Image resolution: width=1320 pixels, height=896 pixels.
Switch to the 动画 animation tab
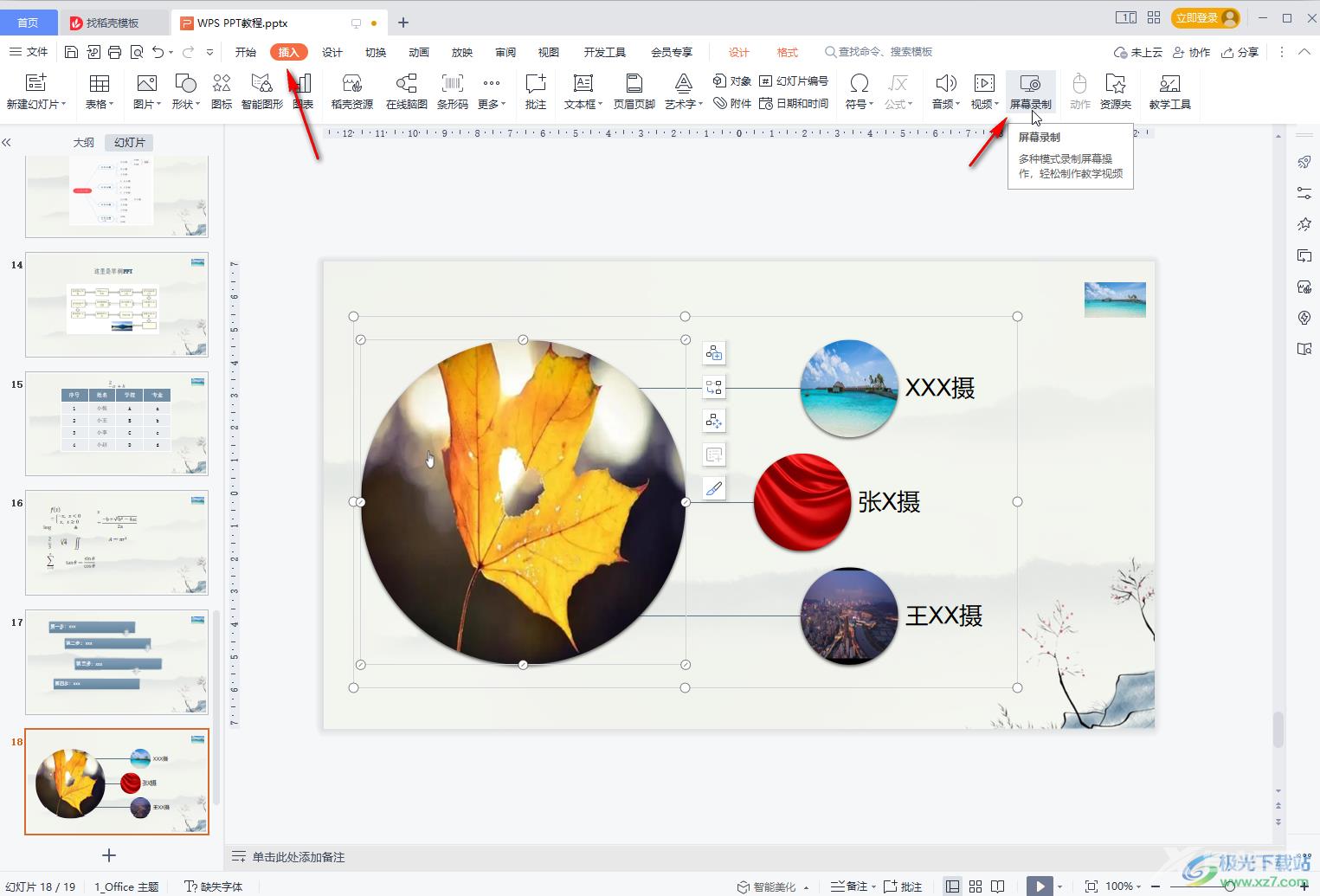pos(419,52)
